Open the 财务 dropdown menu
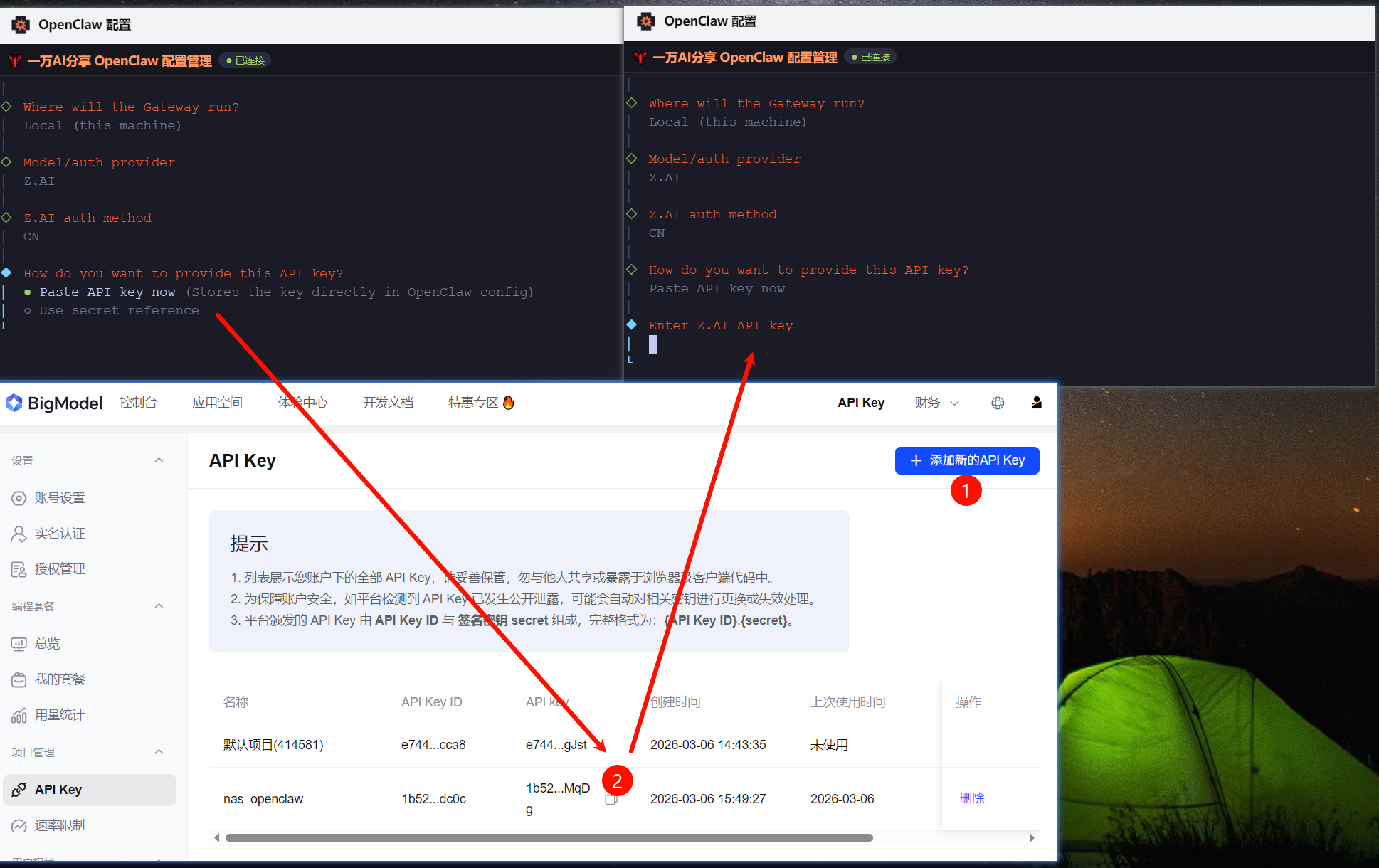 (936, 403)
